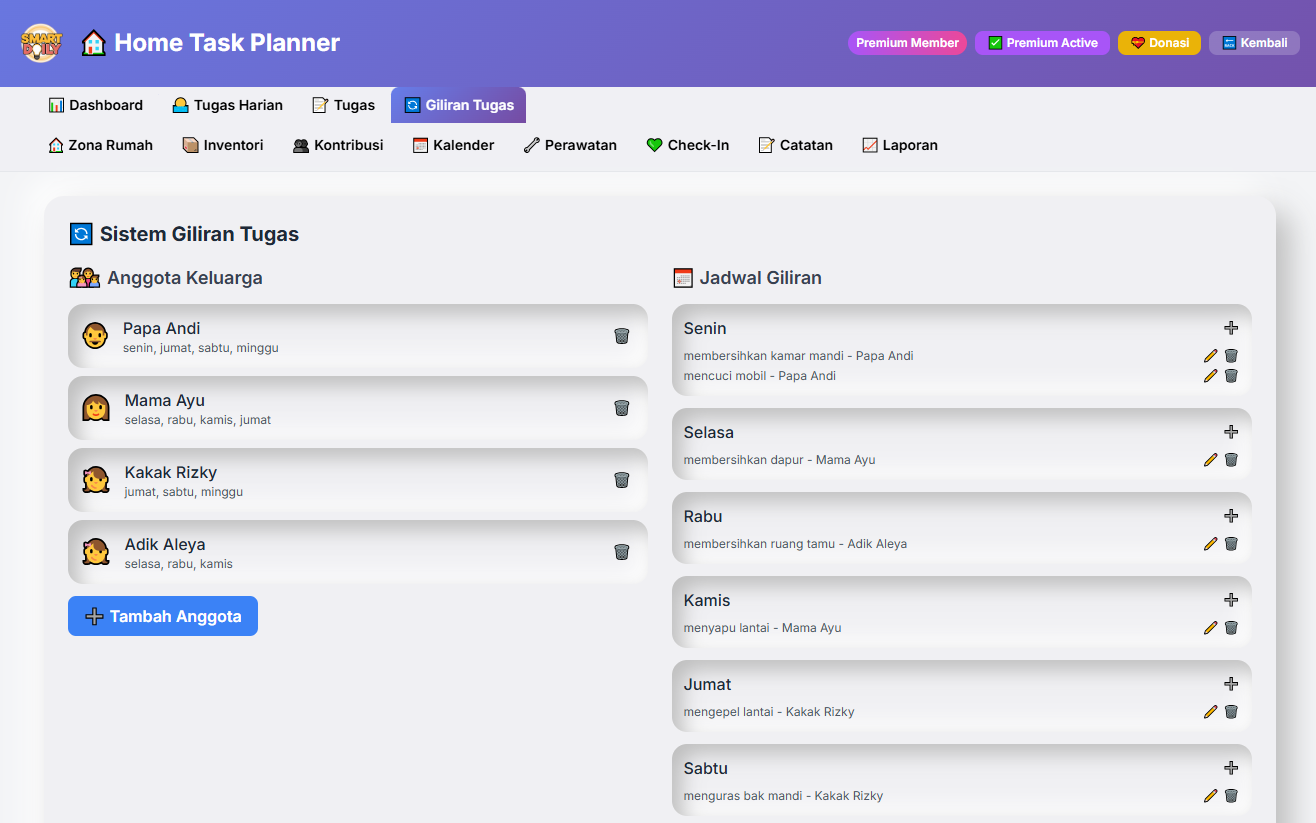Open the Dashboard tab
This screenshot has height=823, width=1316.
coord(96,105)
